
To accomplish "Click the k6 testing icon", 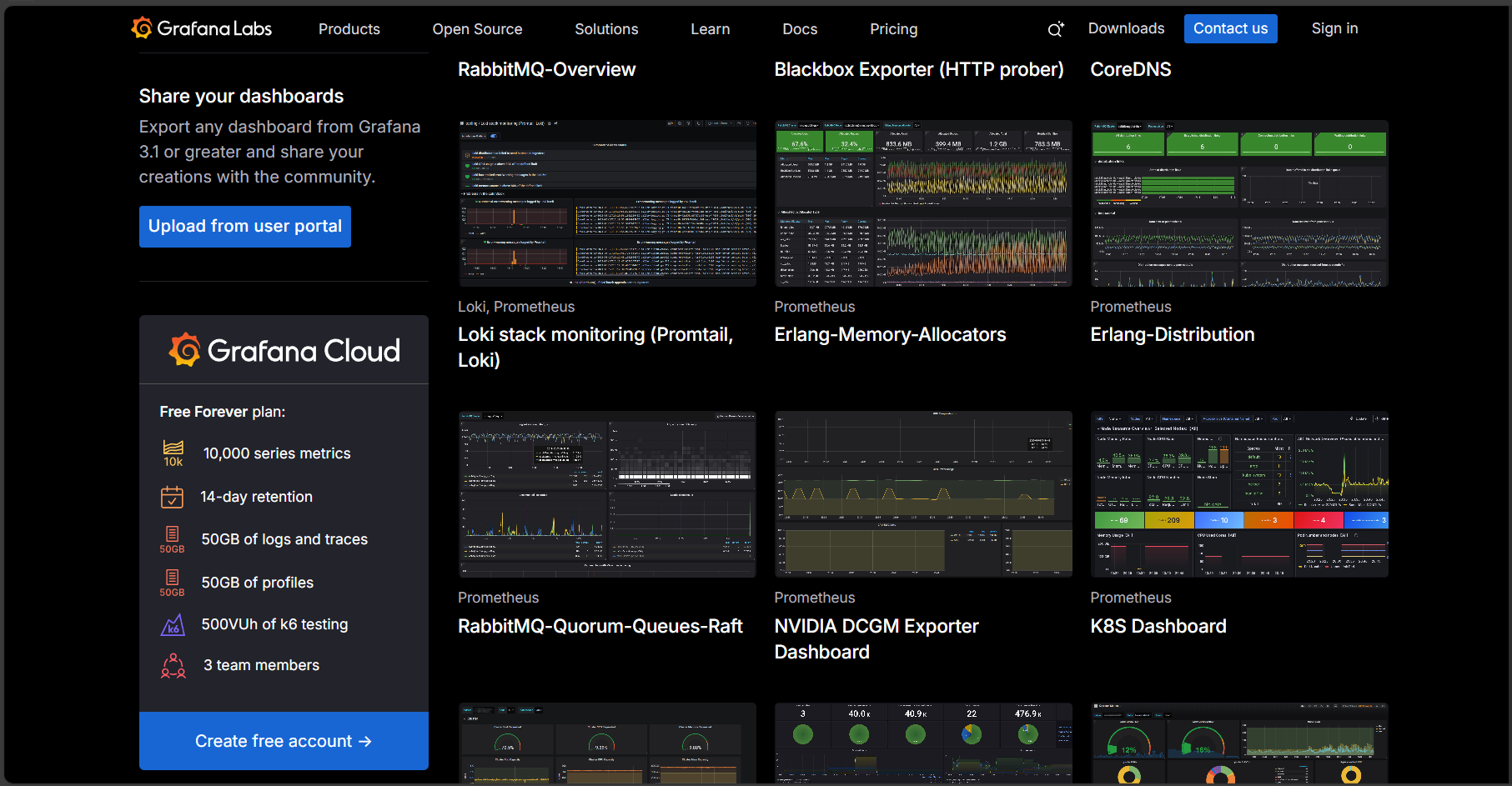I will (x=173, y=624).
